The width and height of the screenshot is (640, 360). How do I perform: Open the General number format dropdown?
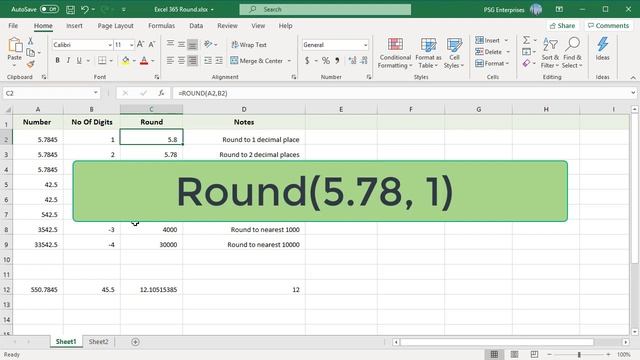365,45
